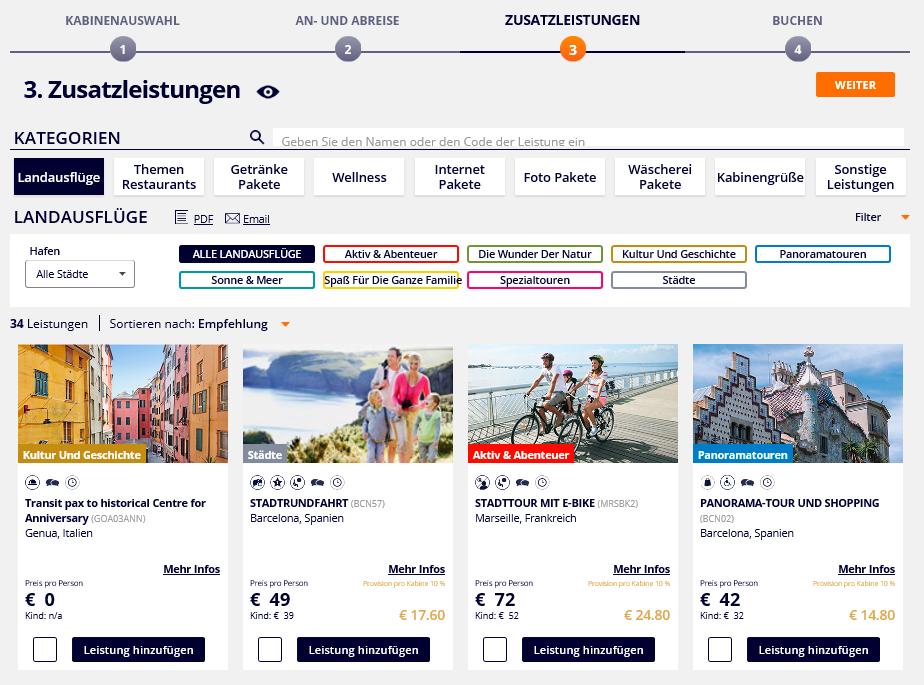Click speech bubbles icon on STADTRUNDFAHRT card

[x=318, y=483]
